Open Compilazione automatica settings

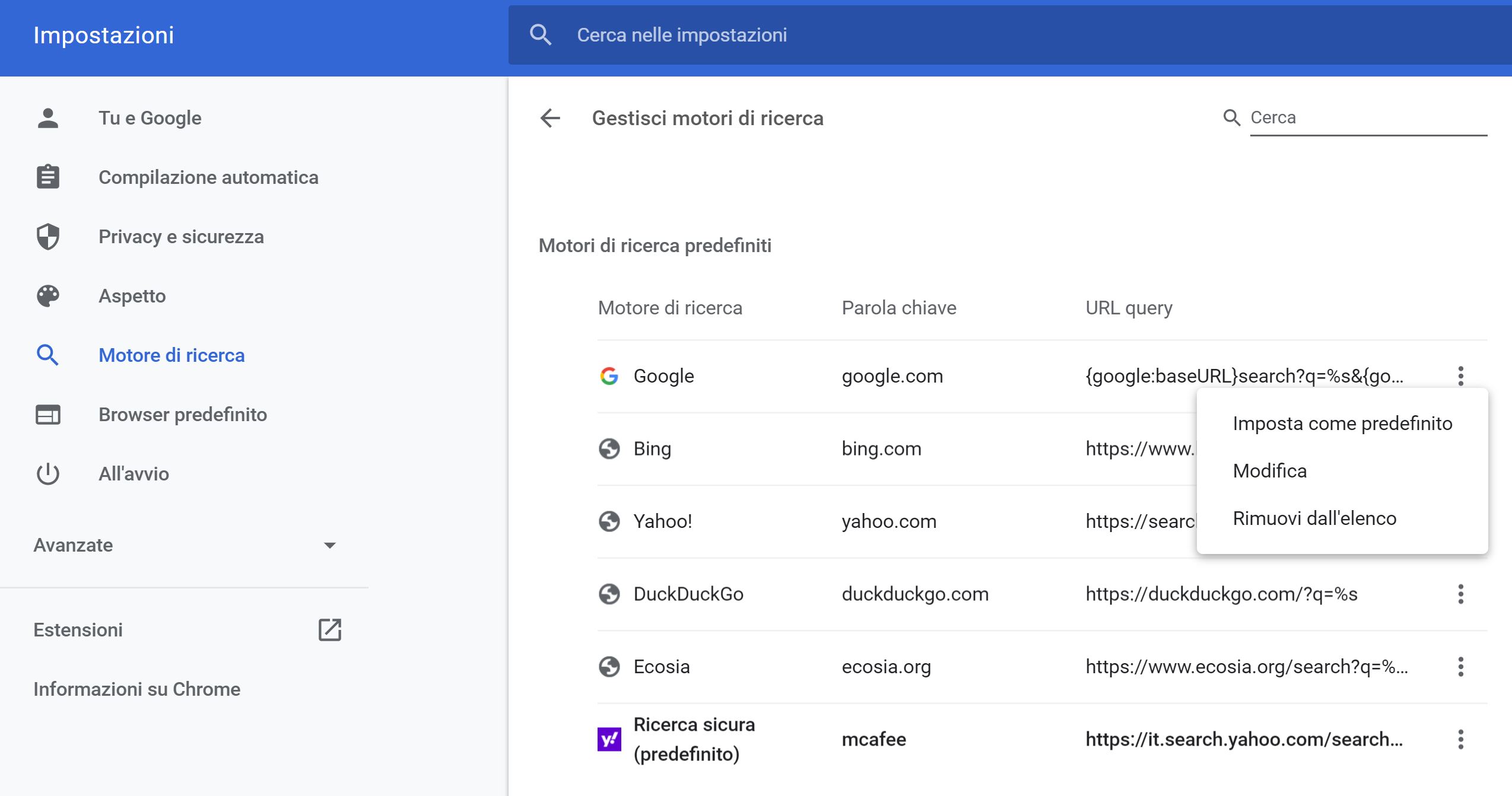click(x=208, y=177)
